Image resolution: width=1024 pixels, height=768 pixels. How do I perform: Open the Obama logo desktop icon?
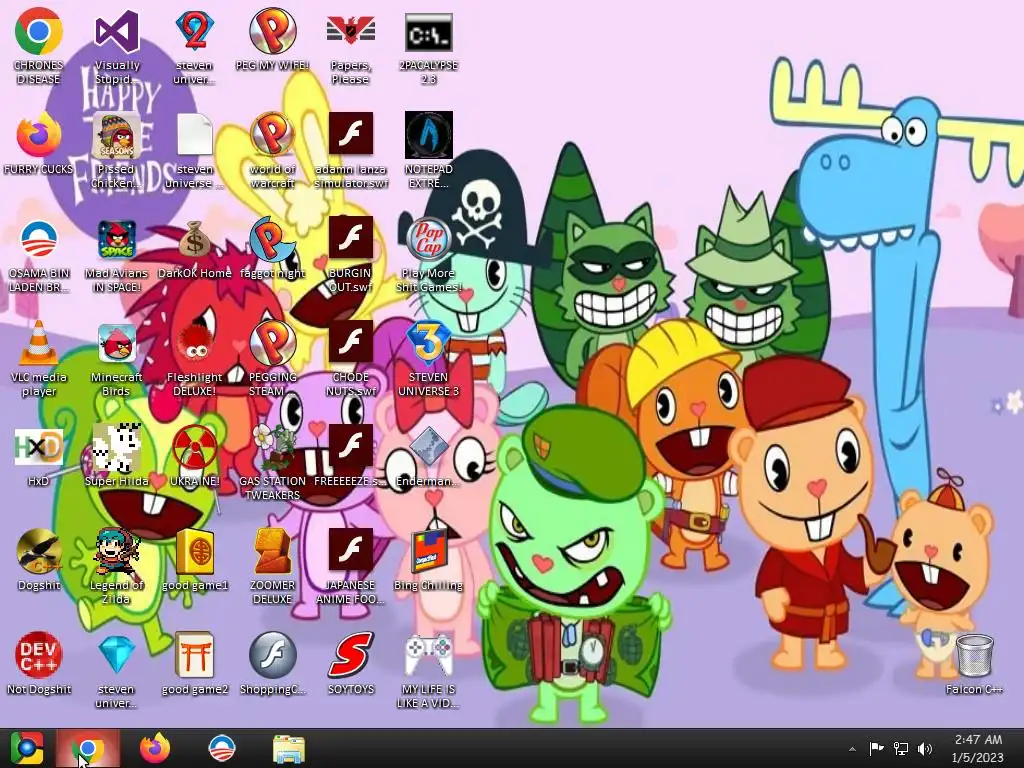tap(39, 240)
